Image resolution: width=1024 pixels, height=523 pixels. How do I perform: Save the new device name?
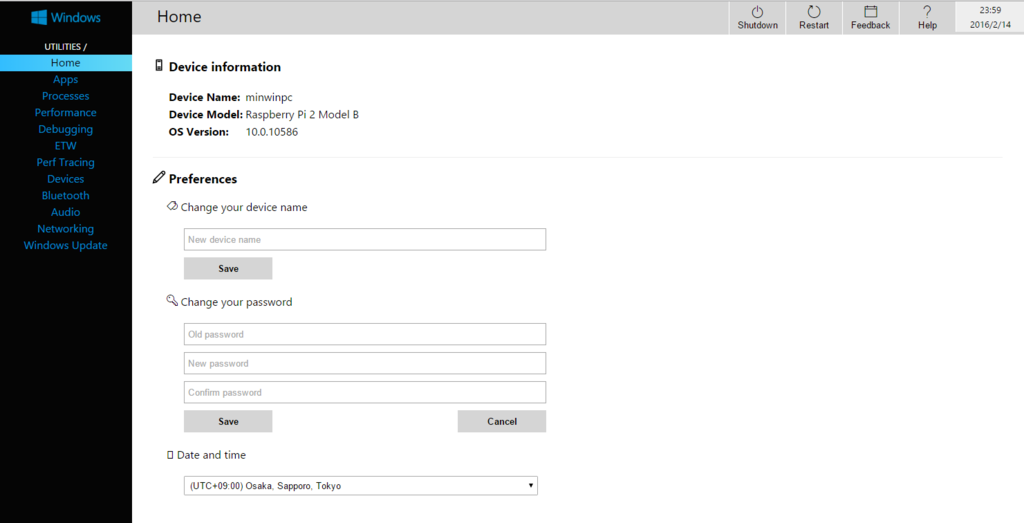228,268
